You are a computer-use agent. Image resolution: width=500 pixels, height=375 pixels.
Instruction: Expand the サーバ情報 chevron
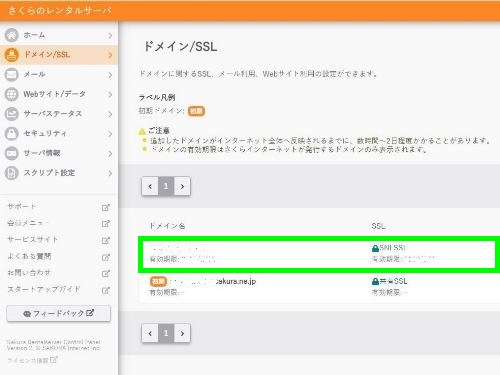(110, 154)
